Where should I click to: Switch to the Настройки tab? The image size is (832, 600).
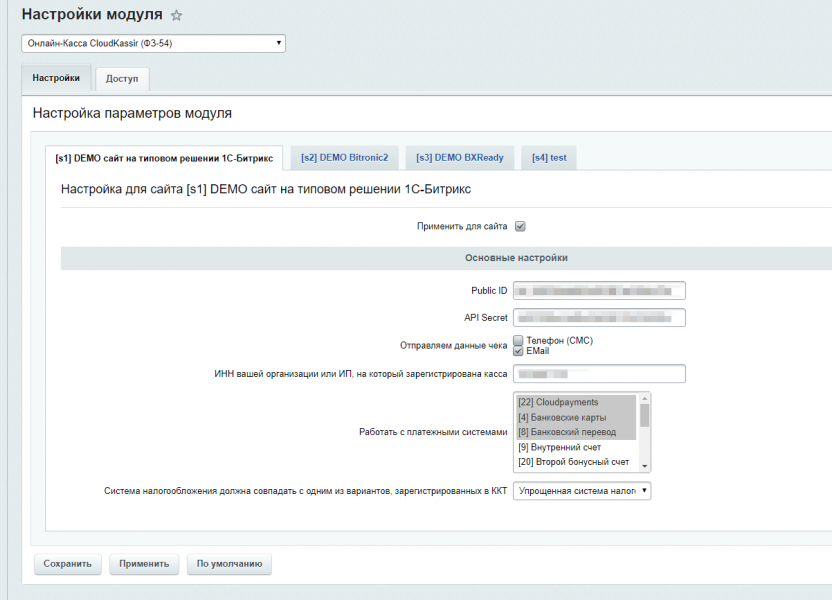[x=56, y=78]
